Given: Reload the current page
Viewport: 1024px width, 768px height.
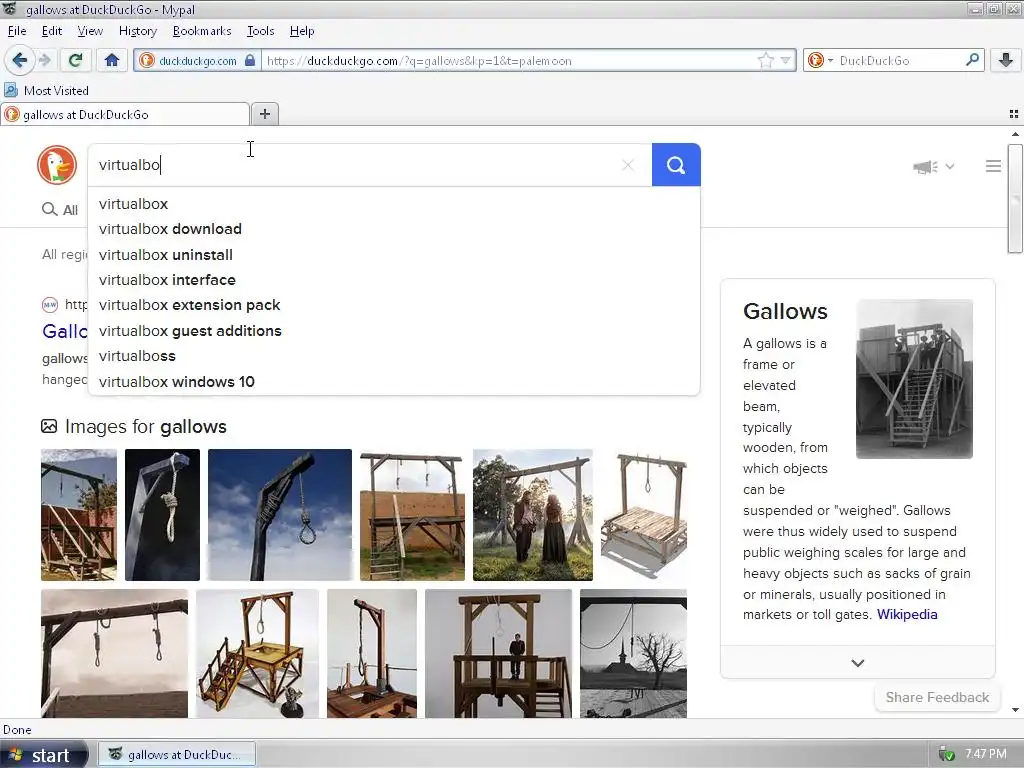Looking at the screenshot, I should coord(75,61).
